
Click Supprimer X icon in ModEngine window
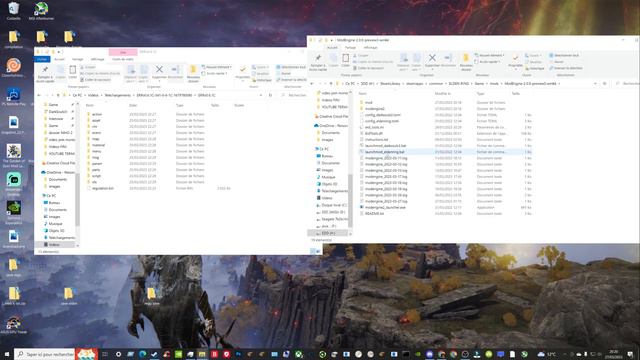432,58
